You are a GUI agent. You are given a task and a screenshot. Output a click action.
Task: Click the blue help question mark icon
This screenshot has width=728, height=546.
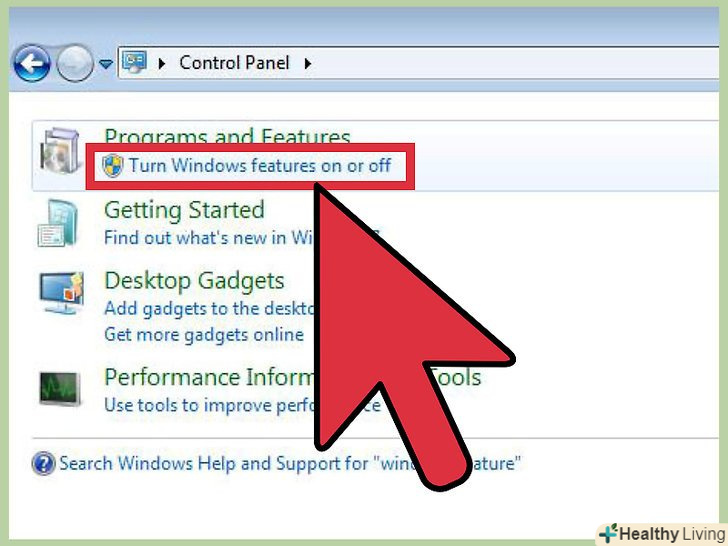[x=44, y=463]
